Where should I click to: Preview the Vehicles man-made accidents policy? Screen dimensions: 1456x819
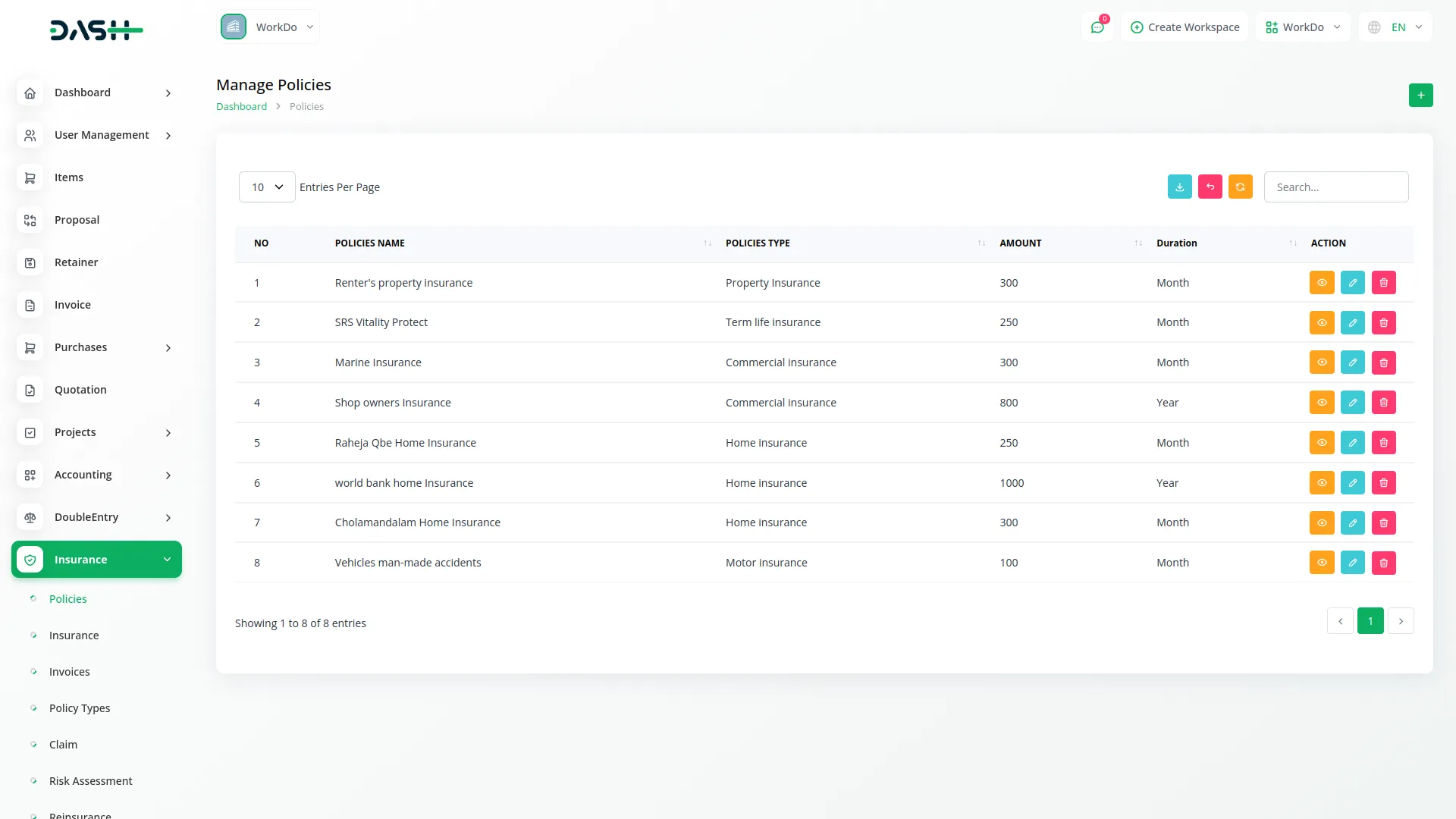[x=1322, y=562]
